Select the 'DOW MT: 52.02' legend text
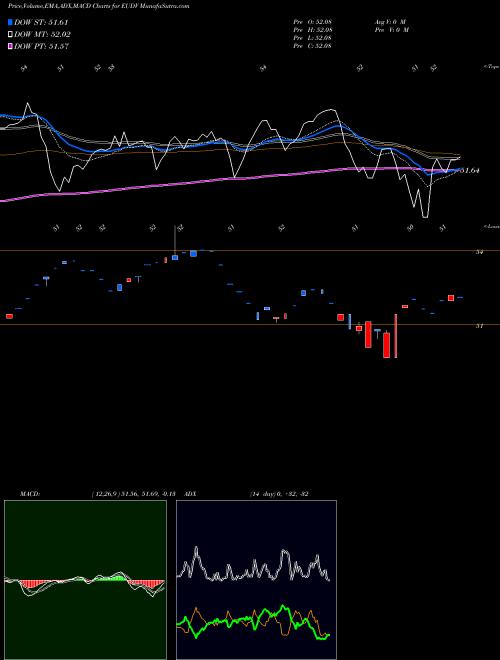Screen dimensions: 500x660 [42, 35]
